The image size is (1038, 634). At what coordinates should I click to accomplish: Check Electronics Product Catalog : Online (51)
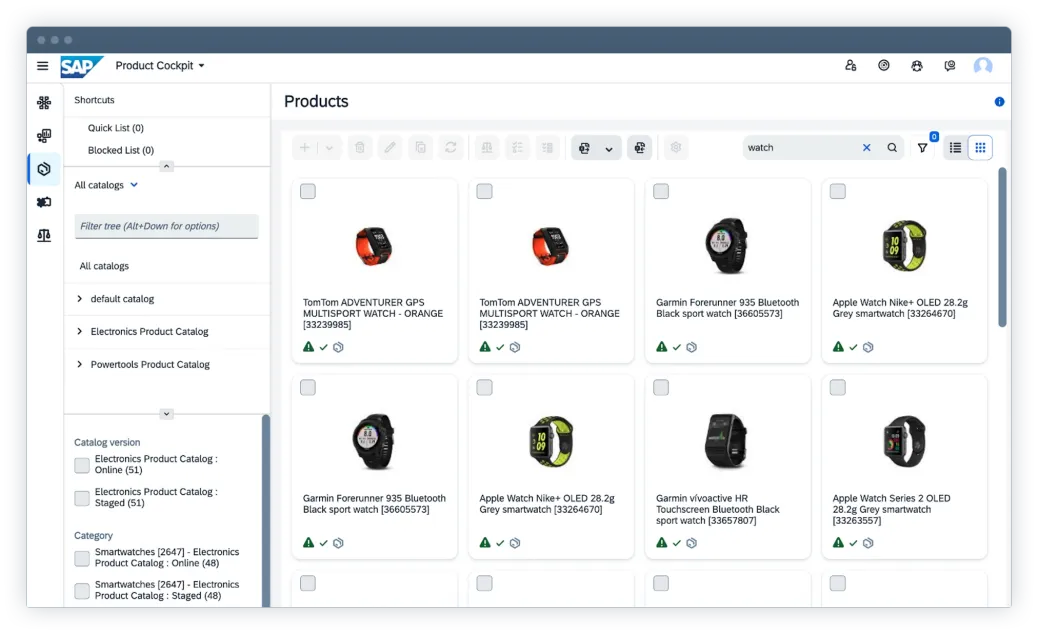coord(82,465)
